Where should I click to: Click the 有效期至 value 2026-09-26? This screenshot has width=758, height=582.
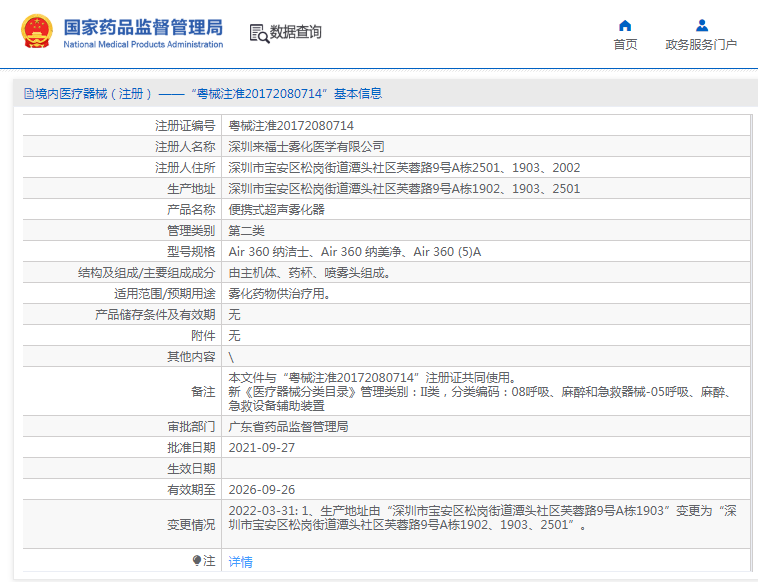tap(262, 489)
